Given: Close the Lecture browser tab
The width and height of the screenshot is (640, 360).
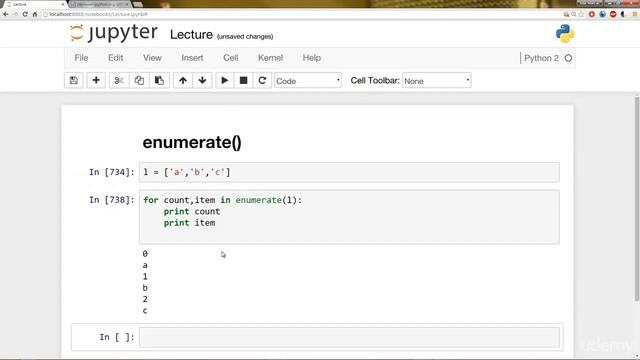Looking at the screenshot, I should [63, 4].
